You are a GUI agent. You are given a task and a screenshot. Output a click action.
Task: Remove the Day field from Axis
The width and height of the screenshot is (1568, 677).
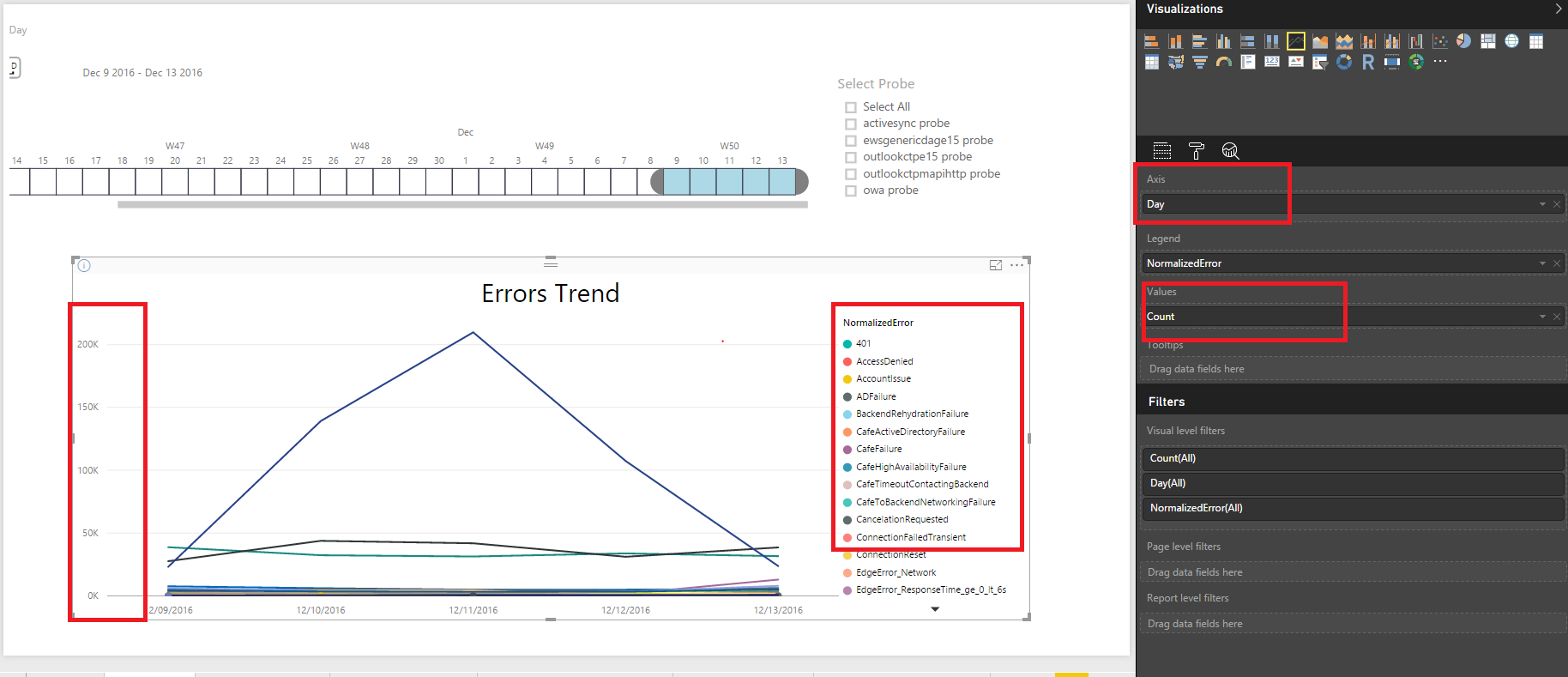pyautogui.click(x=1557, y=204)
